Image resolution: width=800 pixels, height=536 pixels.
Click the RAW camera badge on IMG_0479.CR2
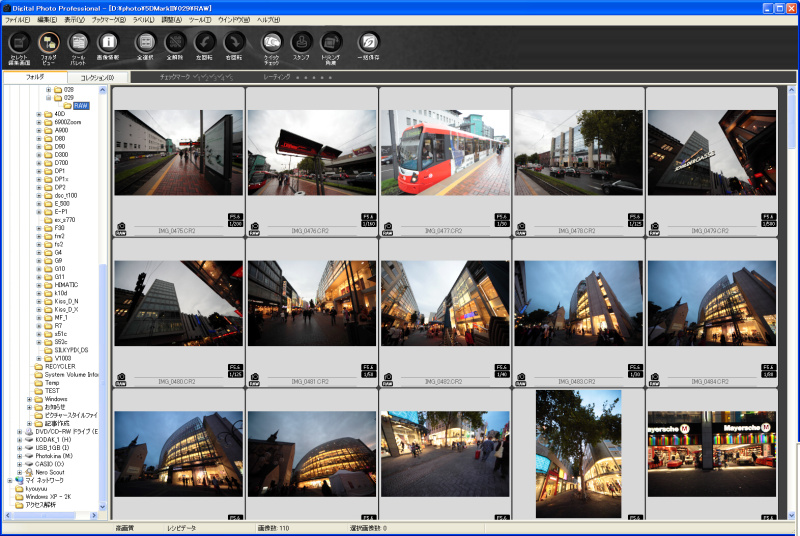coord(655,229)
